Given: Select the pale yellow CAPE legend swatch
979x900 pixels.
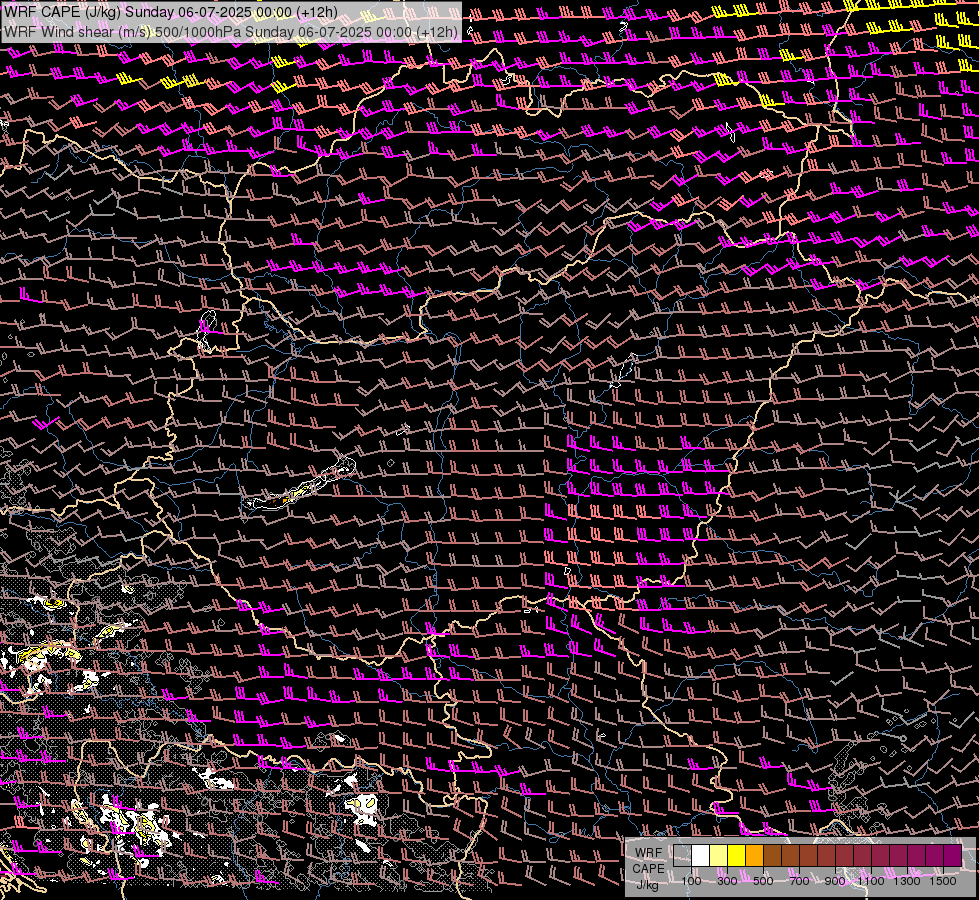Looking at the screenshot, I should pyautogui.click(x=719, y=856).
